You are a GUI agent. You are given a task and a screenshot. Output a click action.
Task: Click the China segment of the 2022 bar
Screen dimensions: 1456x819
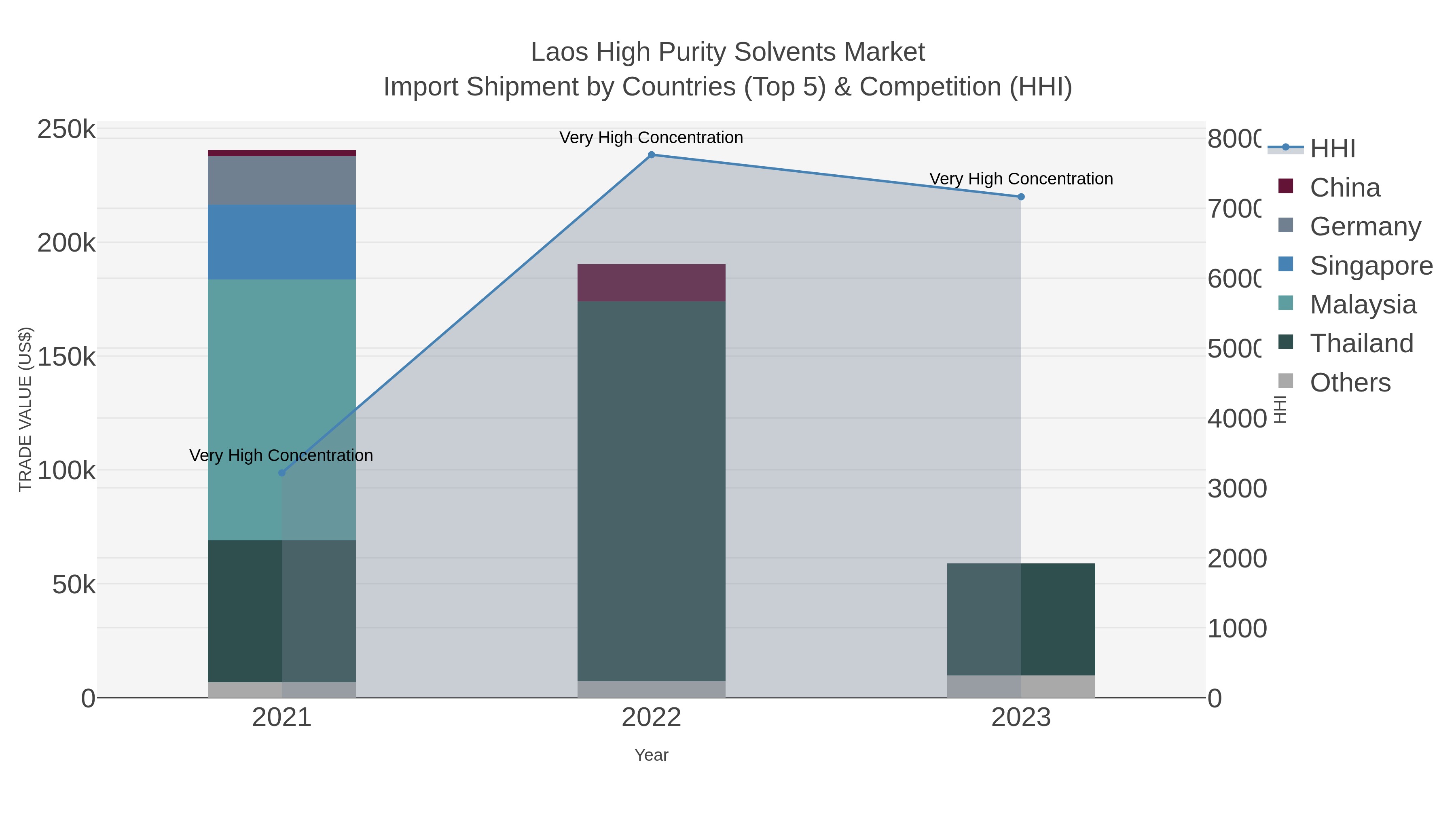coord(651,283)
